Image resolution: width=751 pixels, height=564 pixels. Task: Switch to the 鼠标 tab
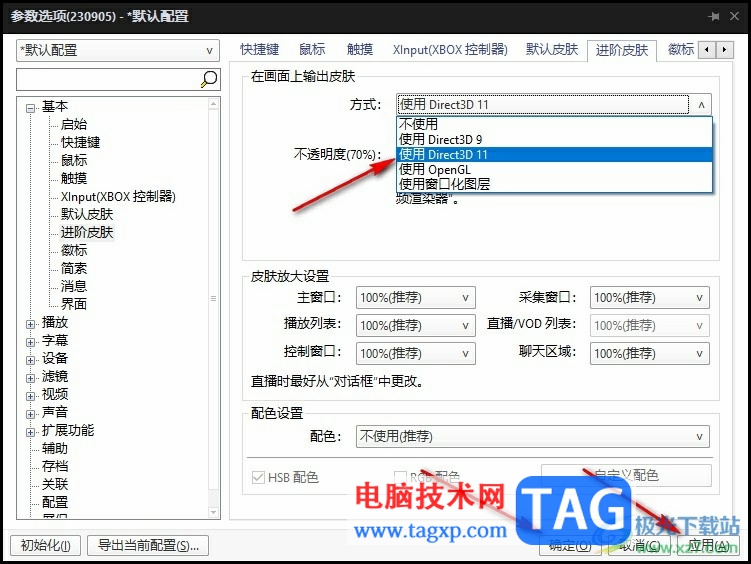[x=312, y=49]
